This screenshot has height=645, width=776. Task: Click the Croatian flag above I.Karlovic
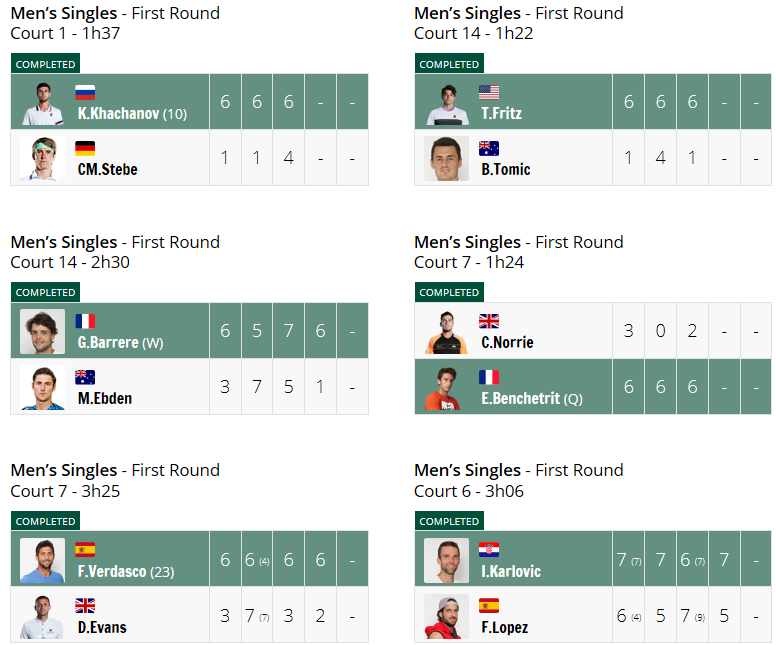pyautogui.click(x=489, y=550)
